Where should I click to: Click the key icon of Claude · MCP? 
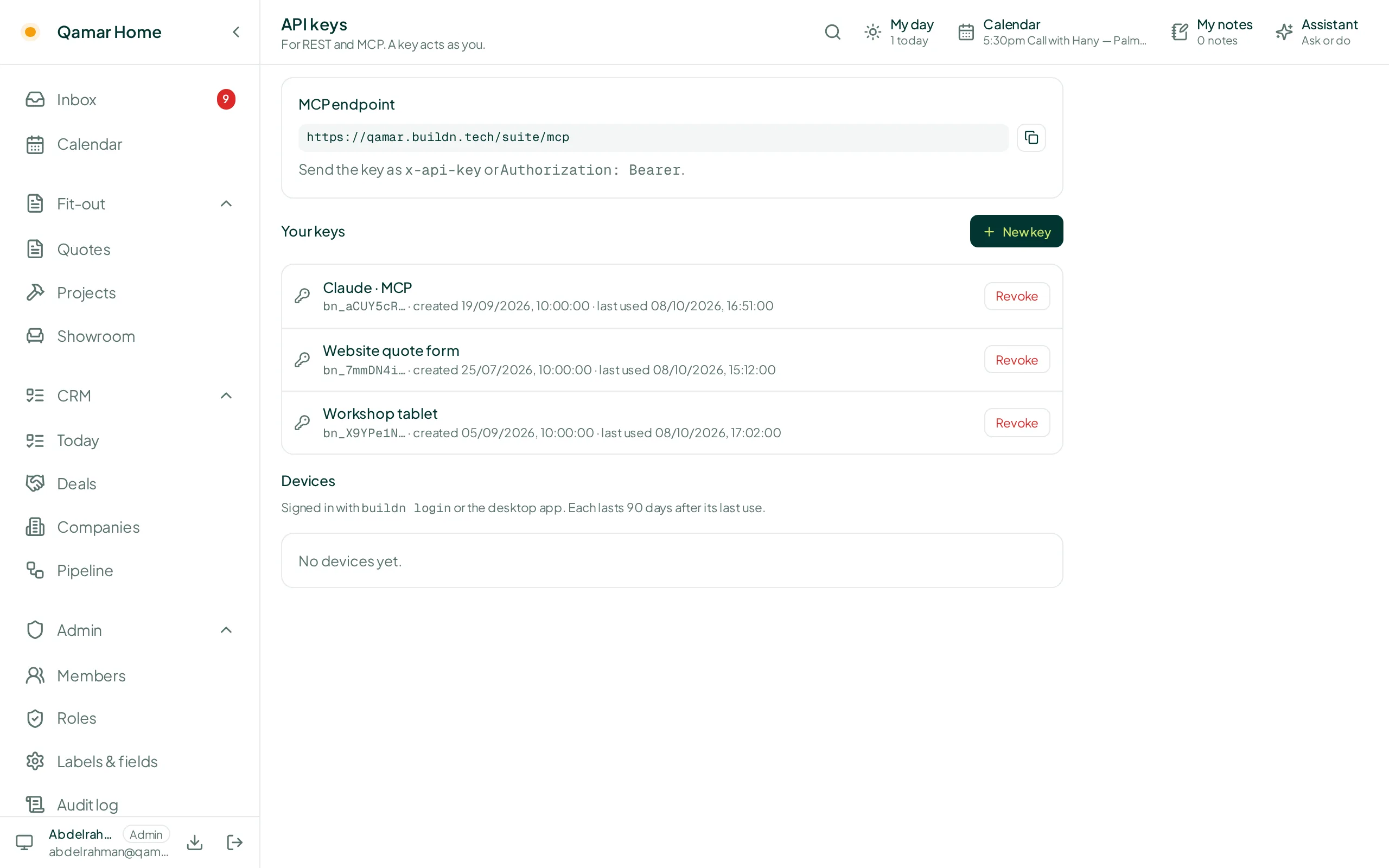(302, 296)
